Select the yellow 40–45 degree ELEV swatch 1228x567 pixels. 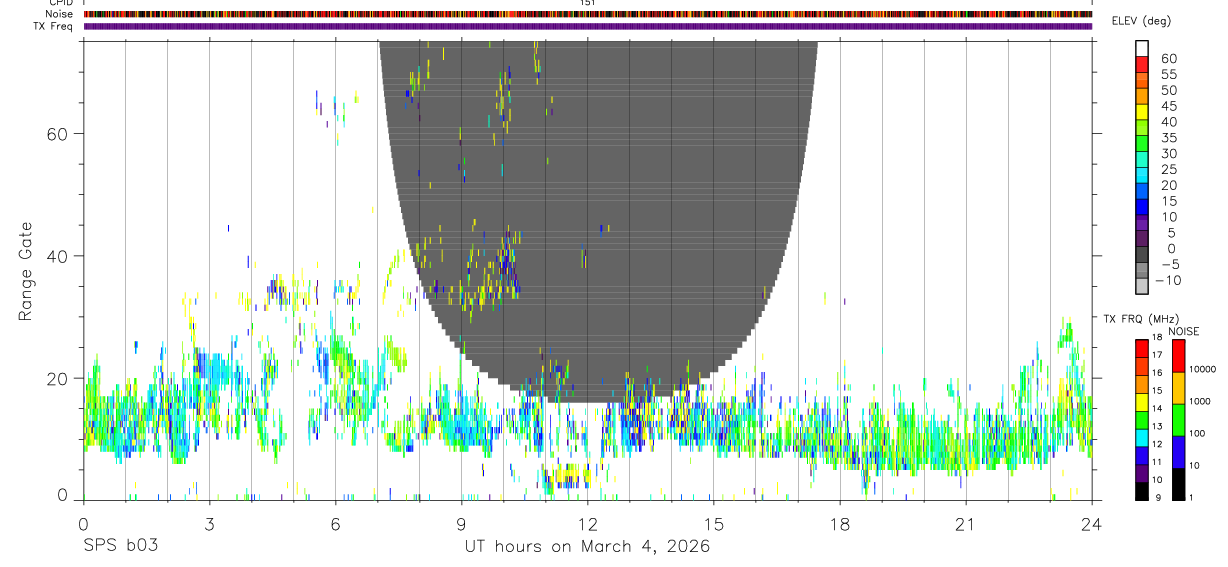pos(1142,113)
